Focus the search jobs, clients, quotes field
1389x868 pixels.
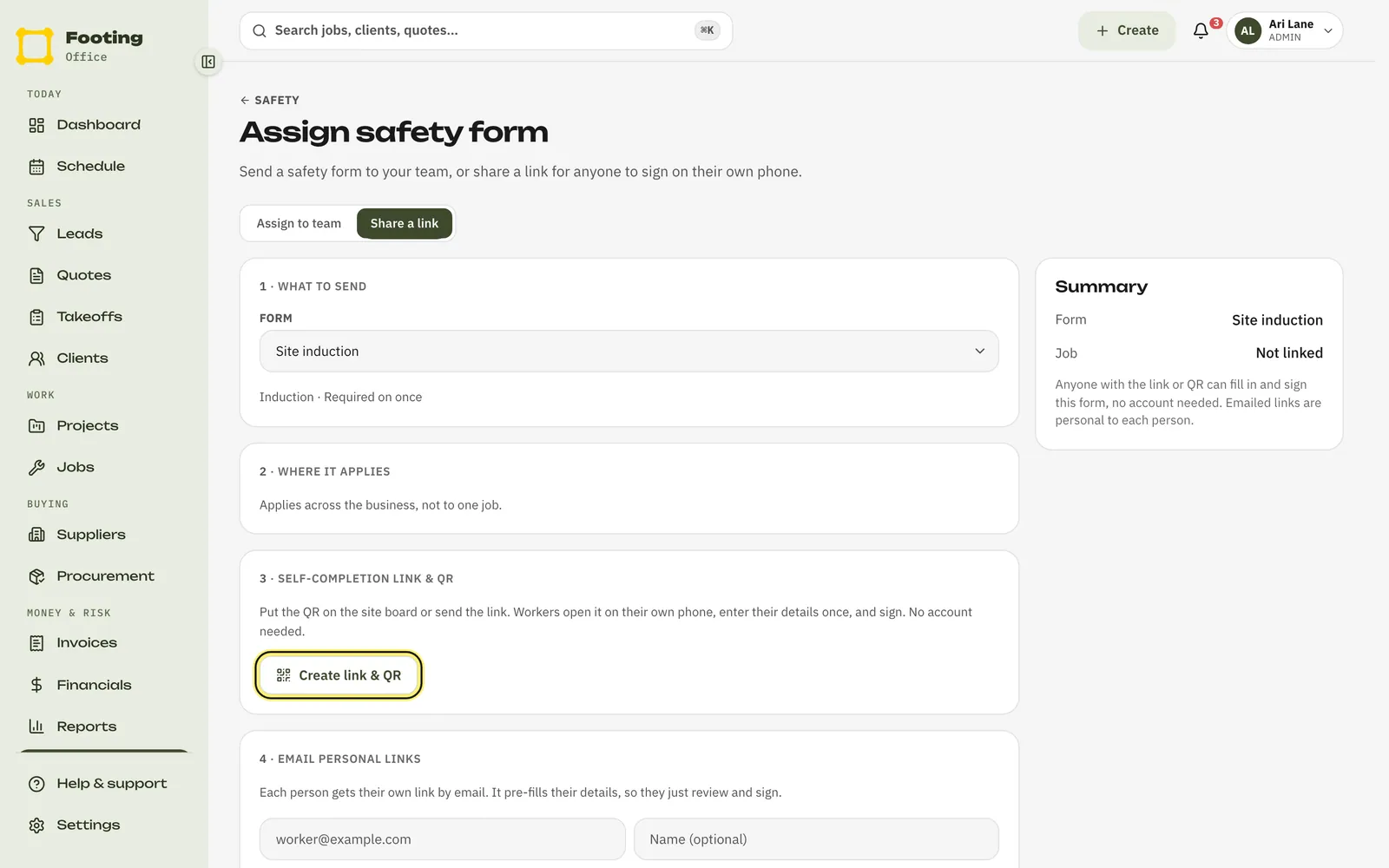pos(485,30)
